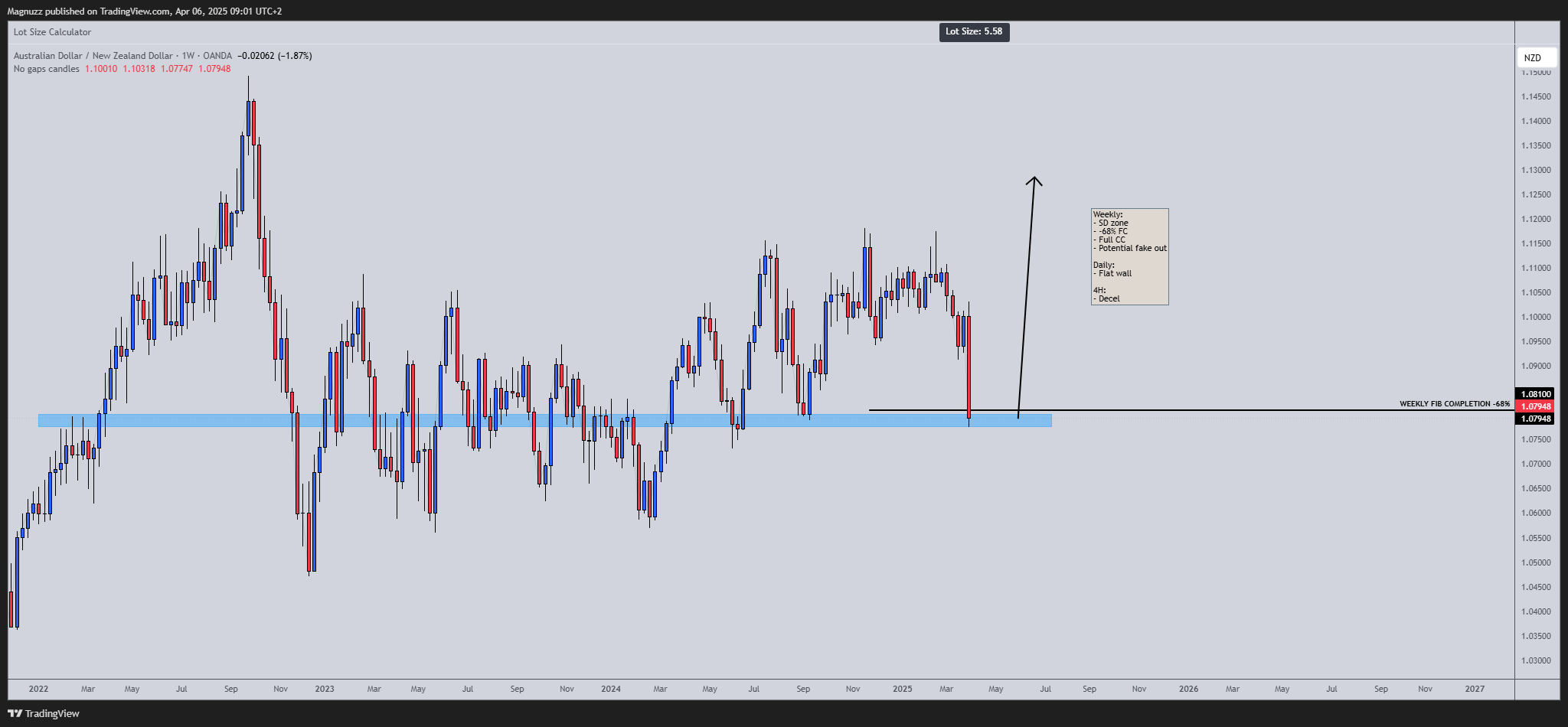Image resolution: width=1568 pixels, height=727 pixels.
Task: Click the 1.10010 open value in legend
Action: [x=101, y=69]
